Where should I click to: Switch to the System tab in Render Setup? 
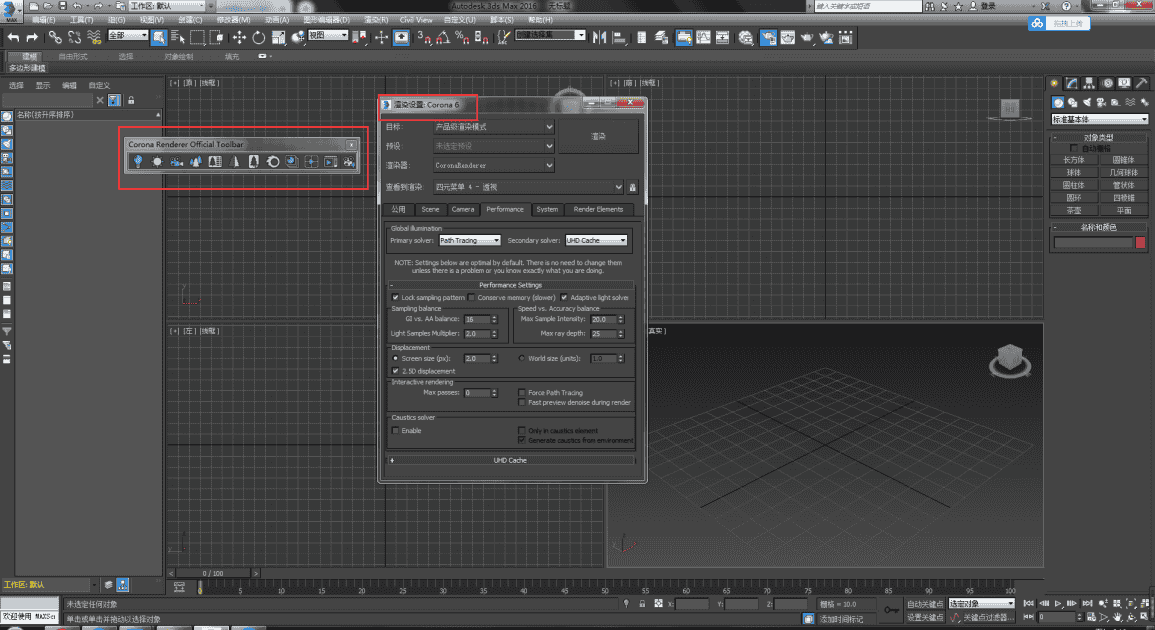pos(547,210)
